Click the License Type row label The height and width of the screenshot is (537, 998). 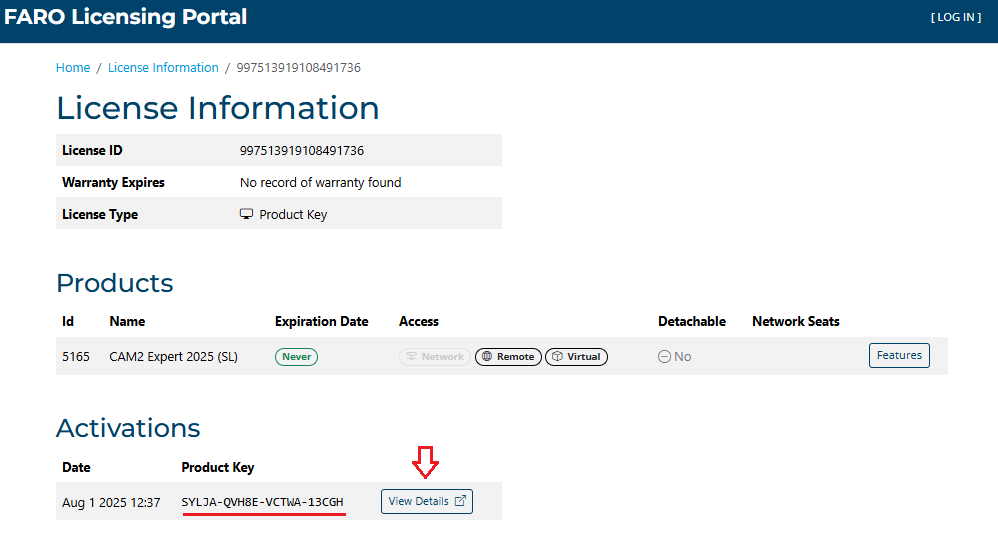(100, 214)
